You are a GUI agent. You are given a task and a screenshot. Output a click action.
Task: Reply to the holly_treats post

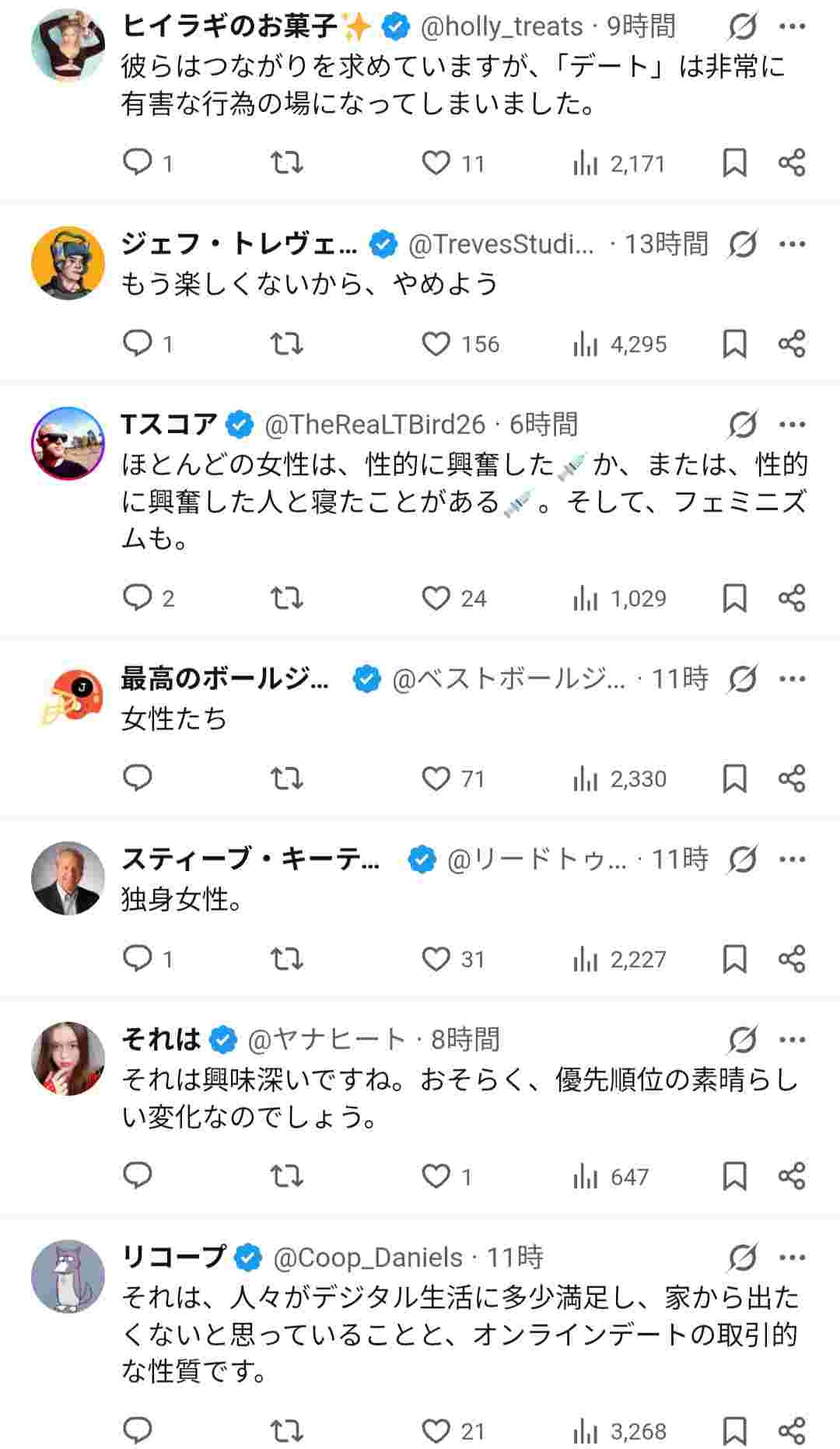(x=138, y=163)
